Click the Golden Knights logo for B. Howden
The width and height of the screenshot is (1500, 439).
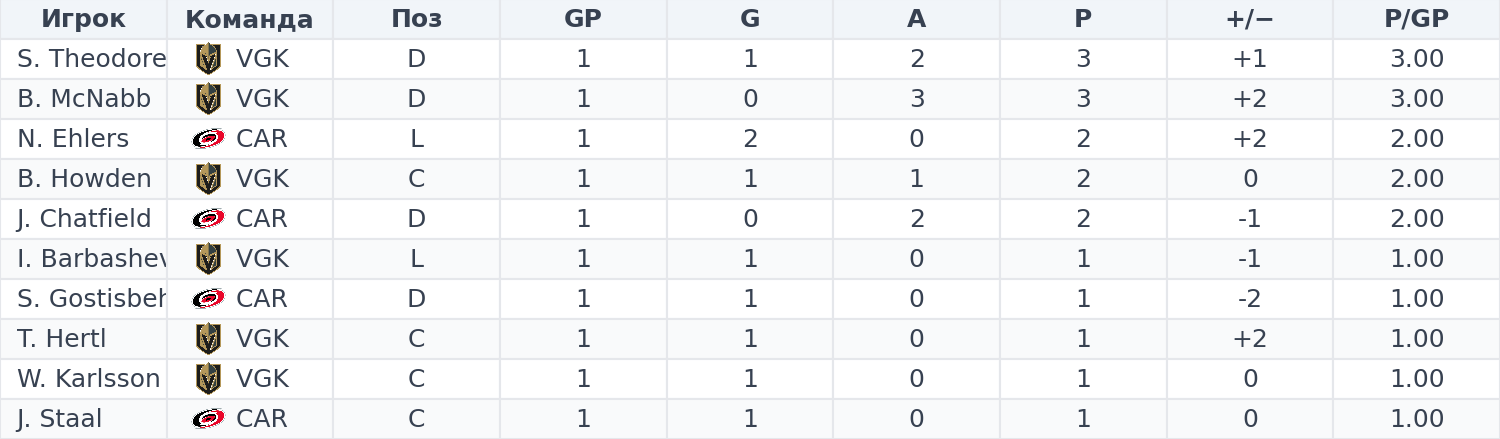pyautogui.click(x=208, y=179)
